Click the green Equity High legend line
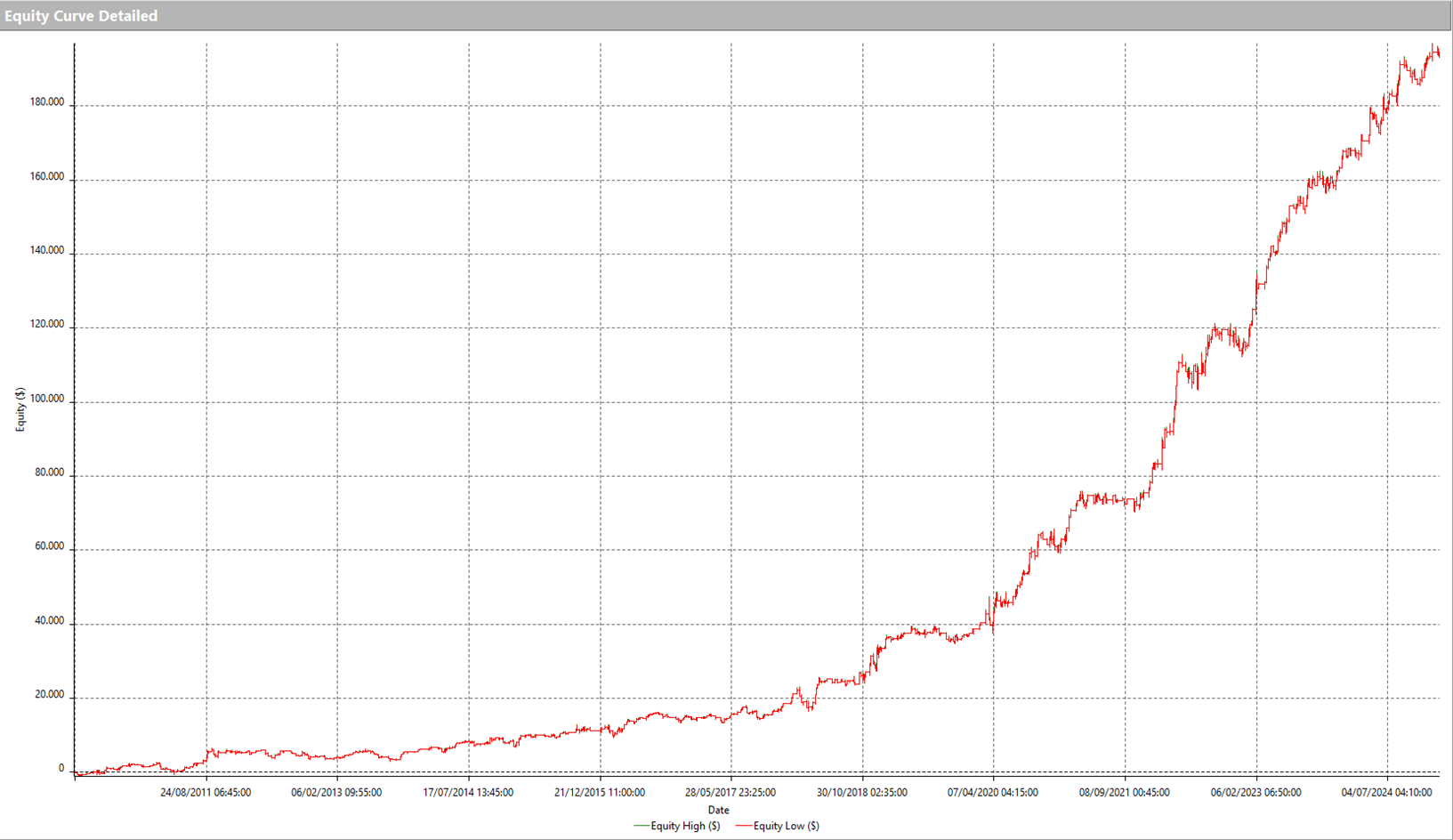 (641, 827)
